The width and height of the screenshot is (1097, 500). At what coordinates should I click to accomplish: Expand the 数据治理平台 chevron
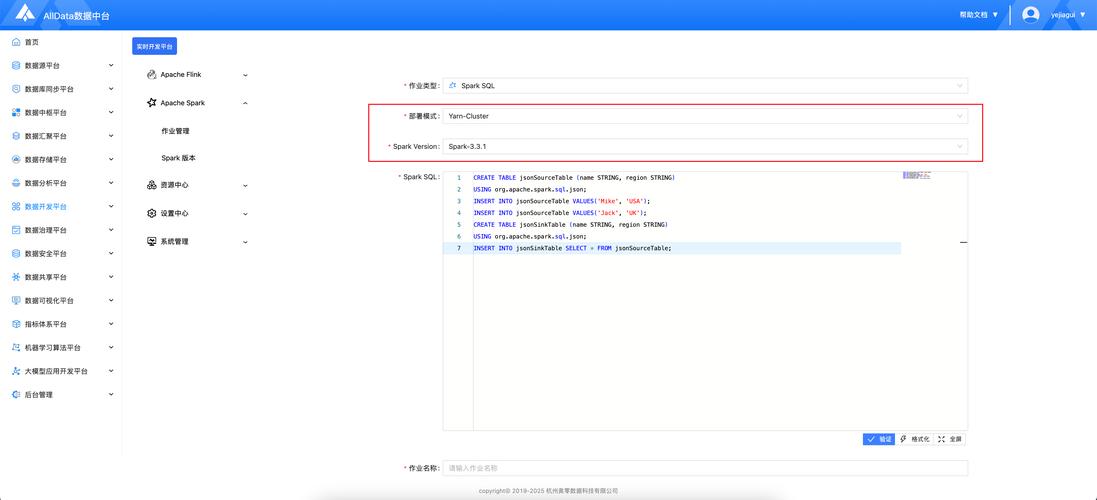pyautogui.click(x=111, y=230)
